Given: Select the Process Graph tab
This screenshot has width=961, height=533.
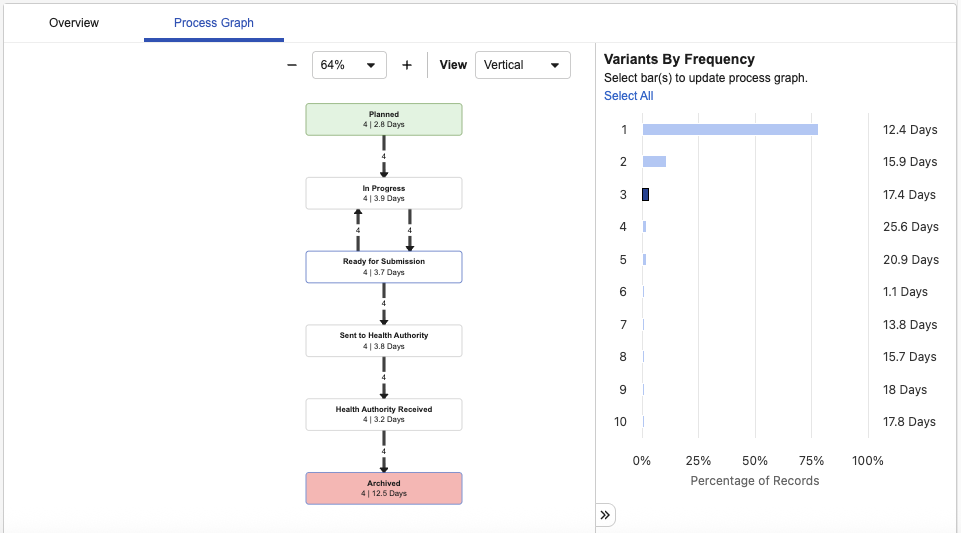Looking at the screenshot, I should pyautogui.click(x=214, y=22).
